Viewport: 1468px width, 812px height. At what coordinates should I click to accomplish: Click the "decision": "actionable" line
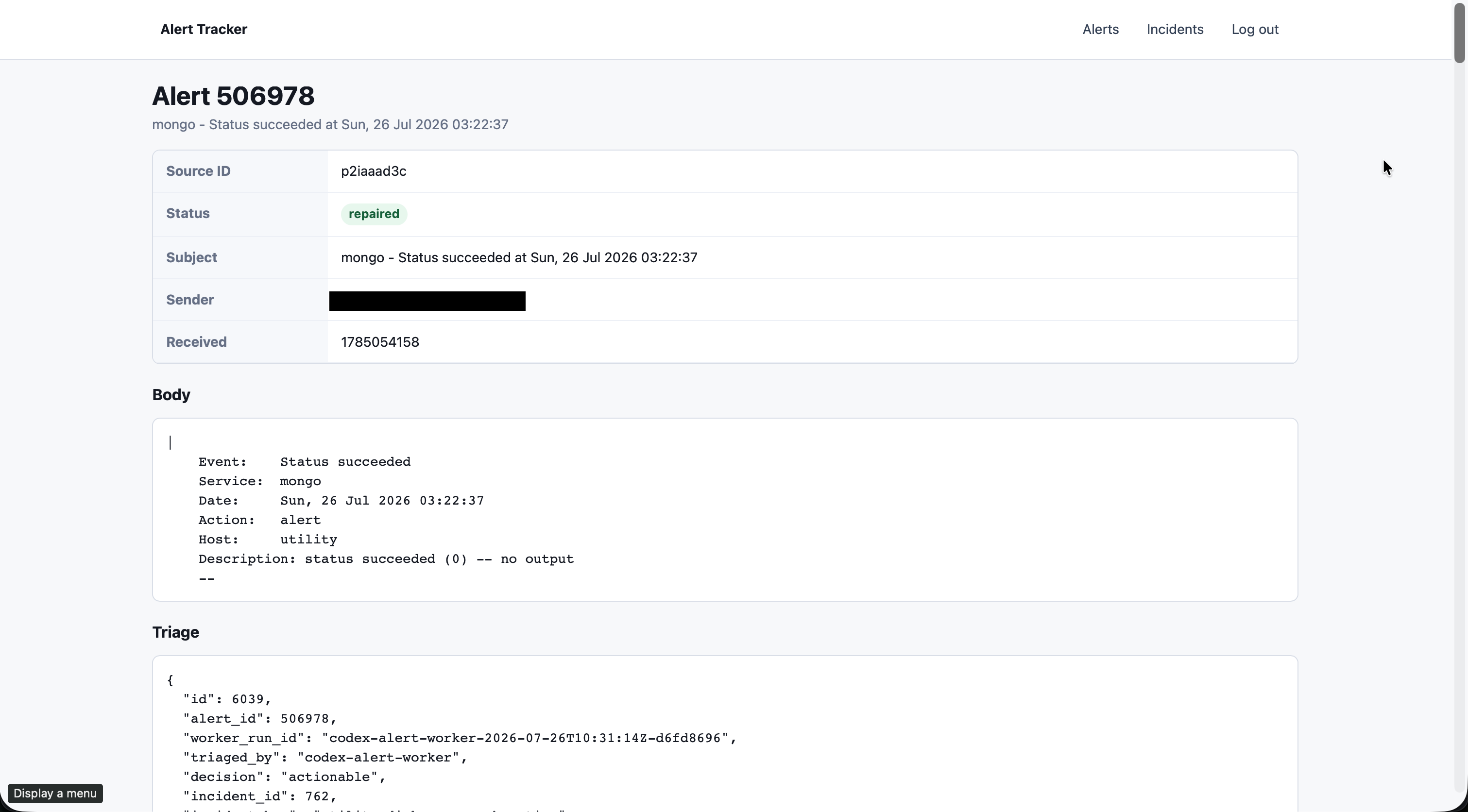coord(284,777)
